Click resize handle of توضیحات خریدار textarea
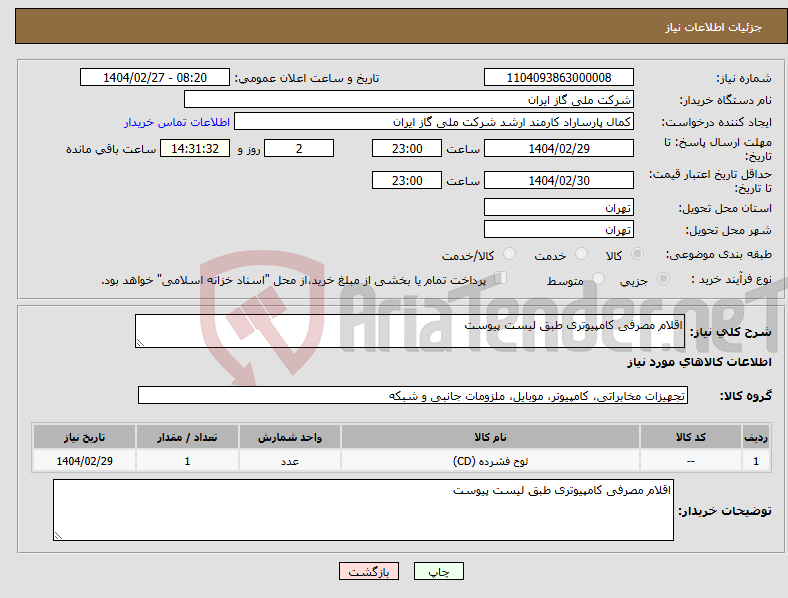This screenshot has width=788, height=598. 58,536
